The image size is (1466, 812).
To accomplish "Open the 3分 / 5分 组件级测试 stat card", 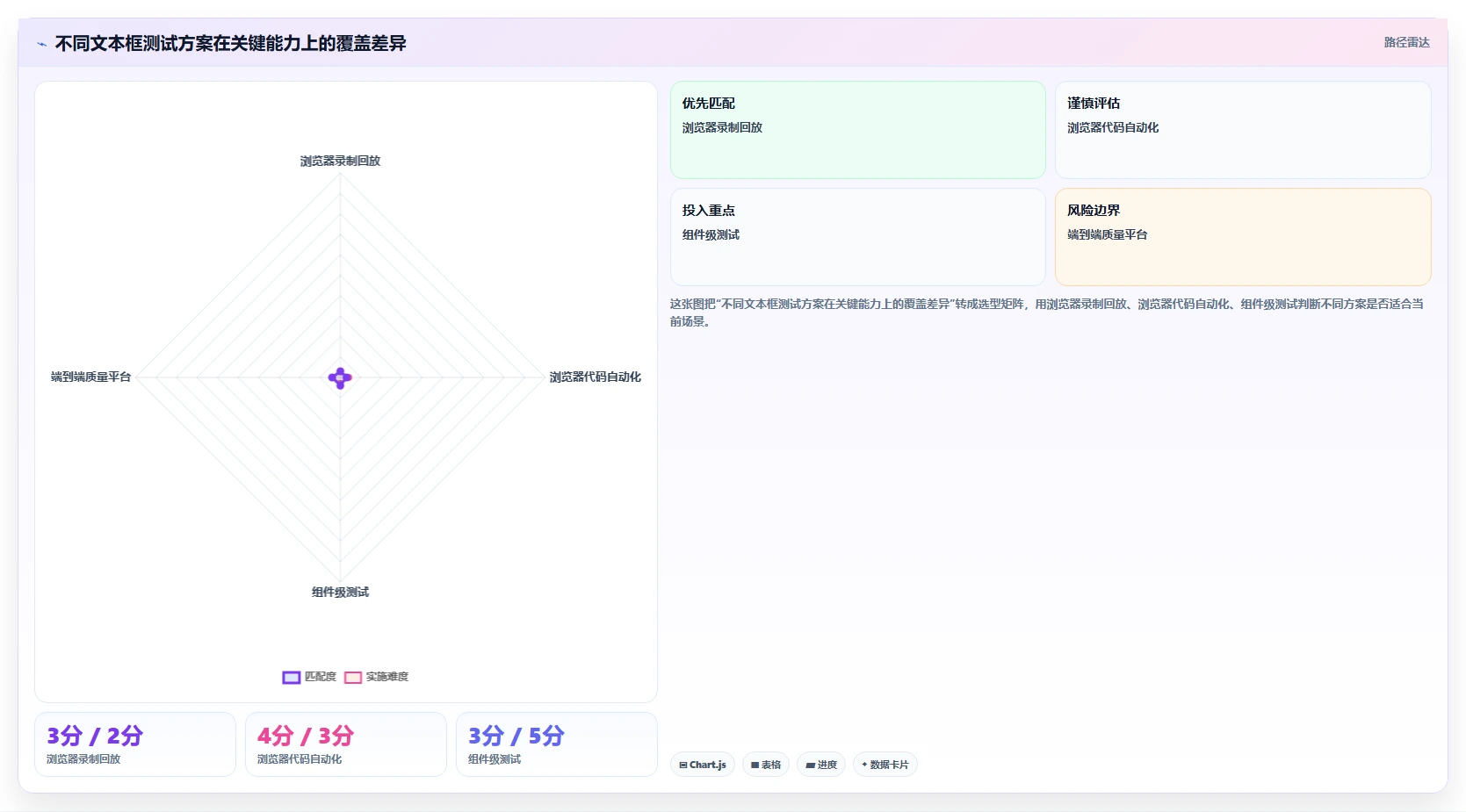I will [557, 744].
